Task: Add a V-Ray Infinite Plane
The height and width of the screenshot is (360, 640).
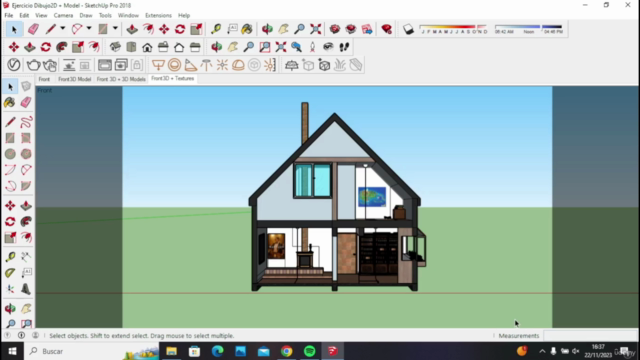Action: (291, 65)
